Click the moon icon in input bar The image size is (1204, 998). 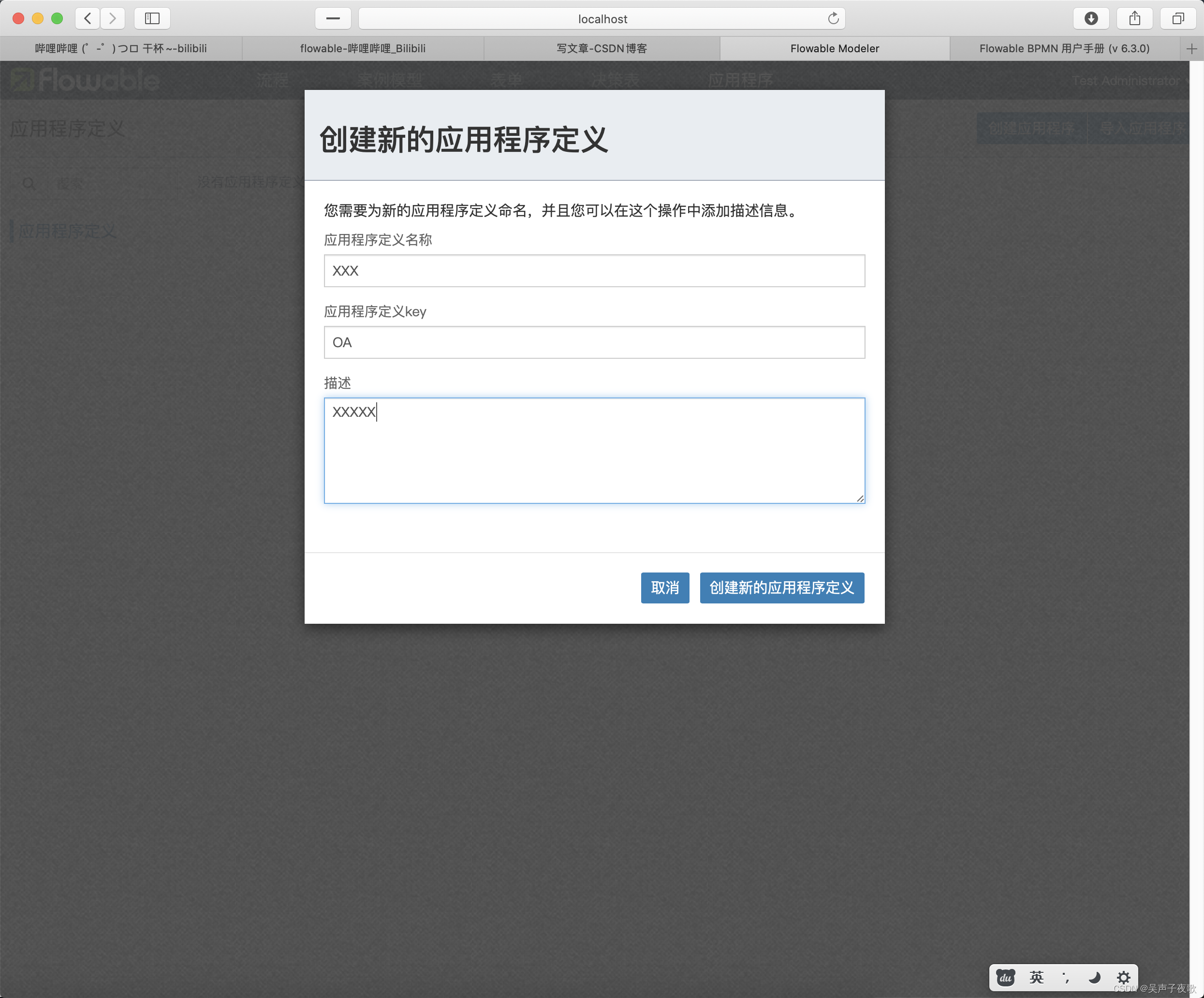[x=1094, y=977]
